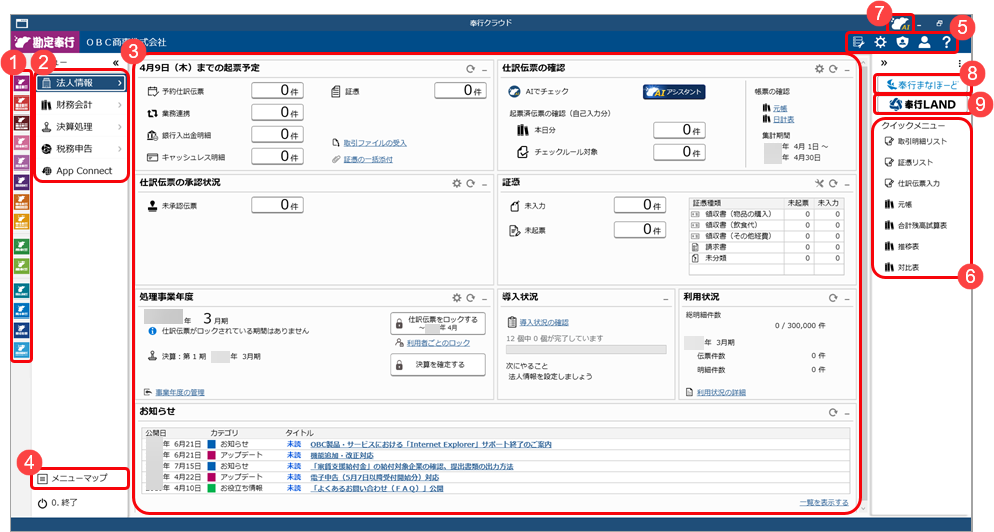Click 0.終了 to exit
Viewport: 994px width, 532px height.
coord(58,503)
